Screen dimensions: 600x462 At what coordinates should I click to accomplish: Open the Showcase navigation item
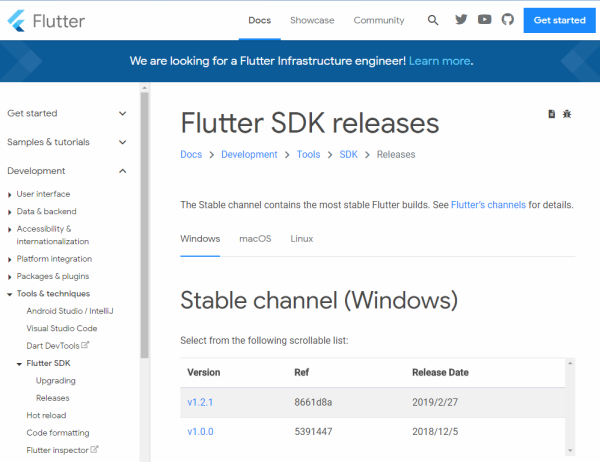312,20
